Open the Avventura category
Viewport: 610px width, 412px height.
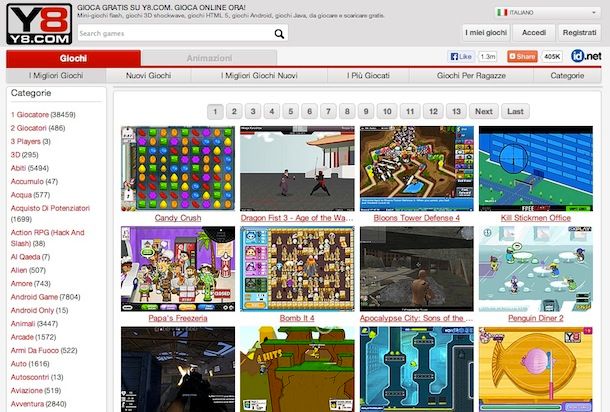click(27, 404)
